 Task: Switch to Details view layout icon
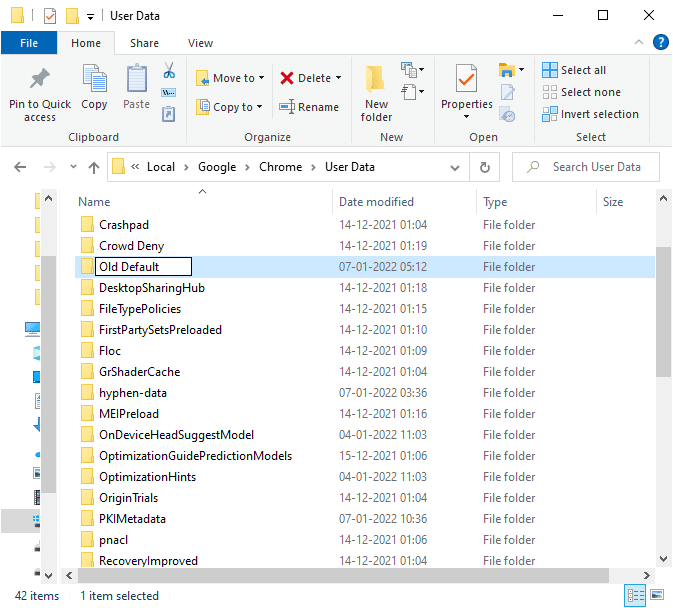635,596
